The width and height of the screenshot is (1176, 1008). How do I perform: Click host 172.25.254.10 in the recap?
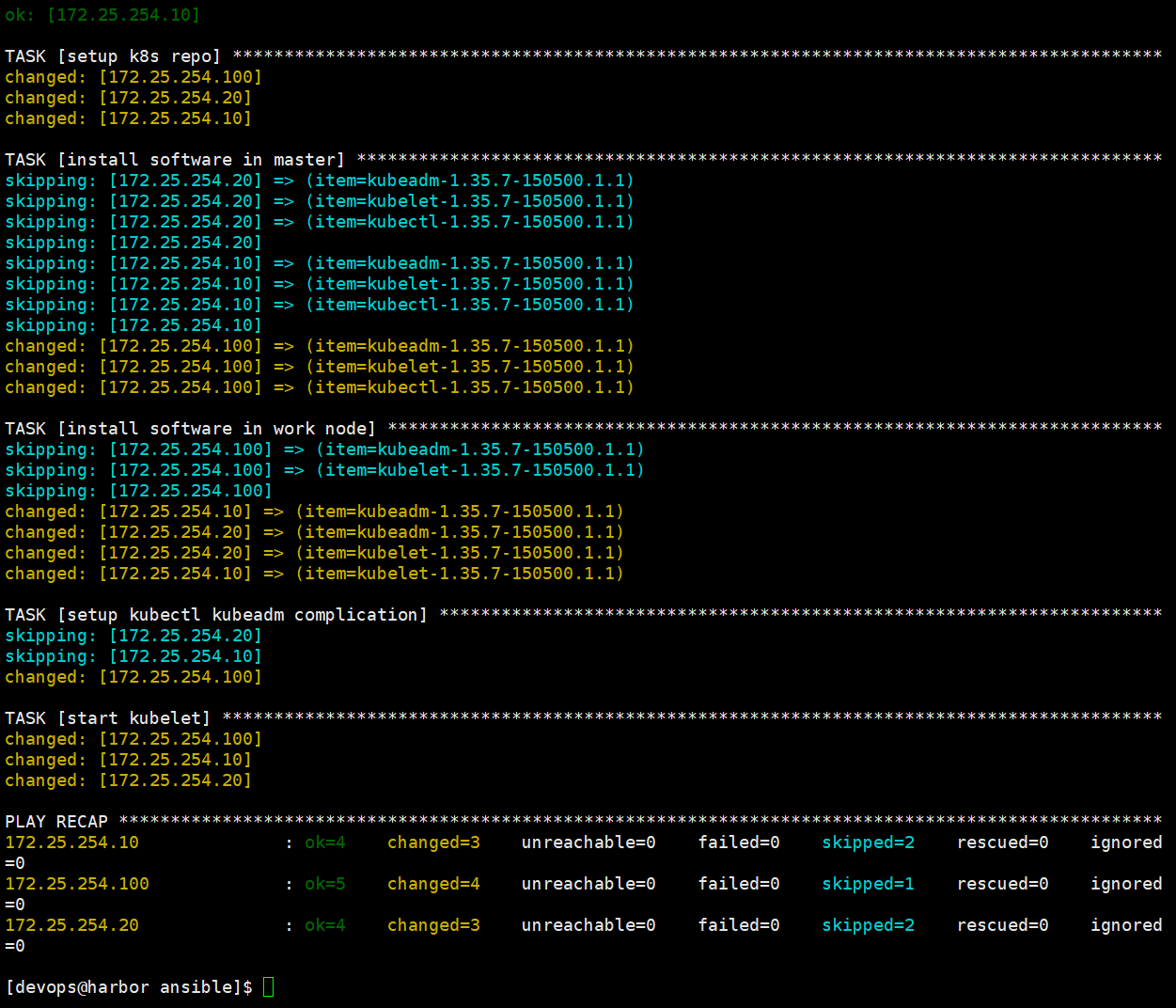(71, 843)
